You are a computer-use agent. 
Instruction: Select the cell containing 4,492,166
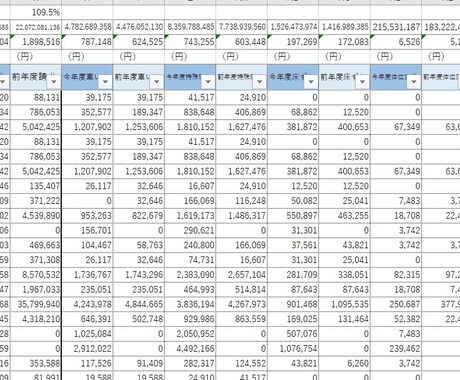pos(190,348)
